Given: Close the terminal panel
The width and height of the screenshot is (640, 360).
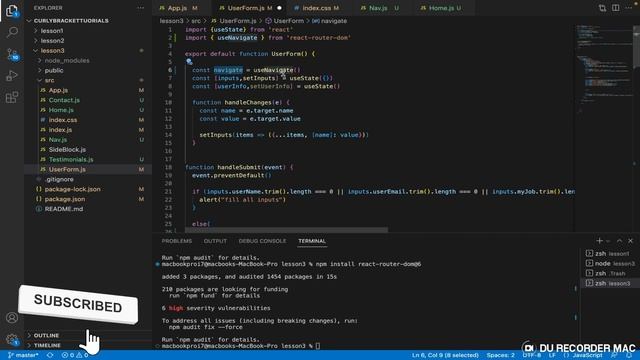Looking at the screenshot, I should tap(631, 241).
